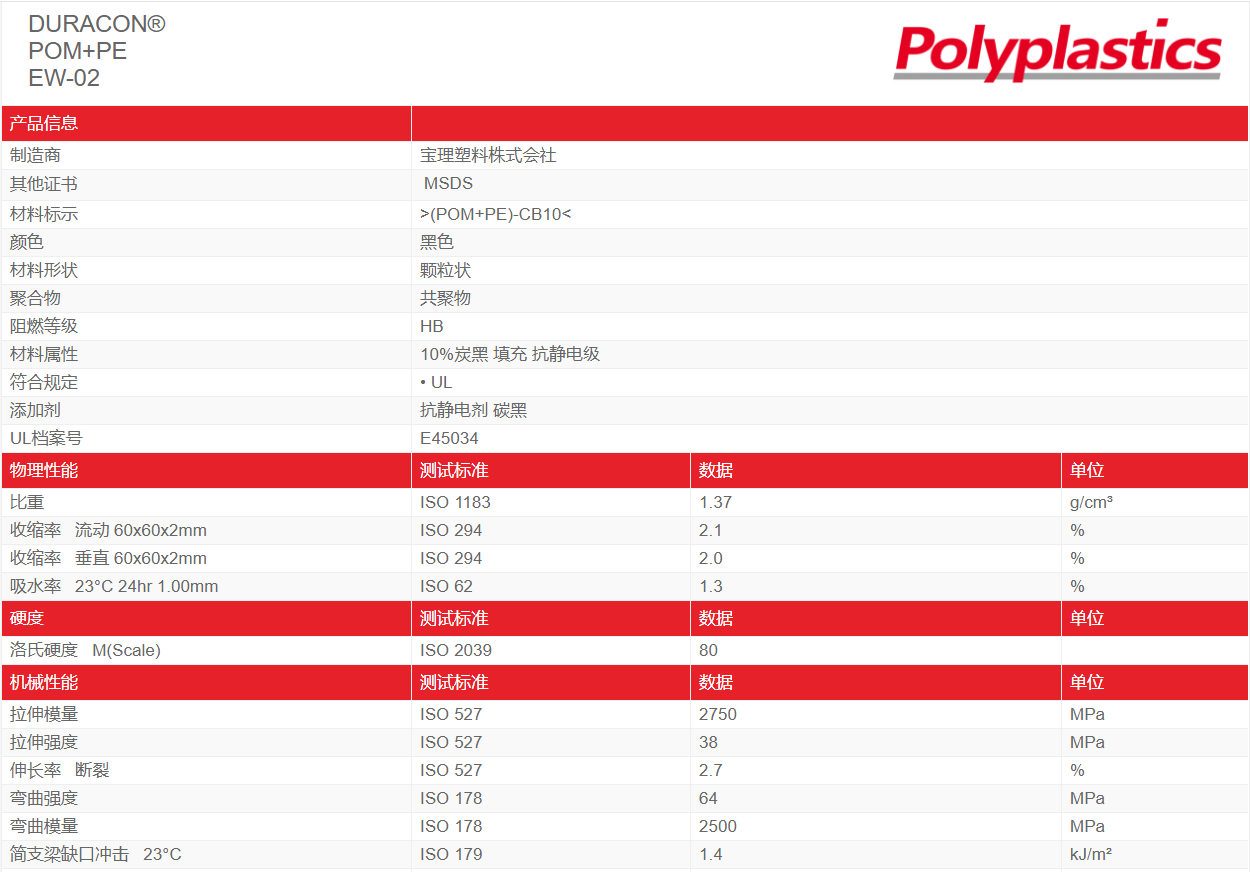The image size is (1250, 872).
Task: Select the EW-02 grade name
Action: [64, 77]
